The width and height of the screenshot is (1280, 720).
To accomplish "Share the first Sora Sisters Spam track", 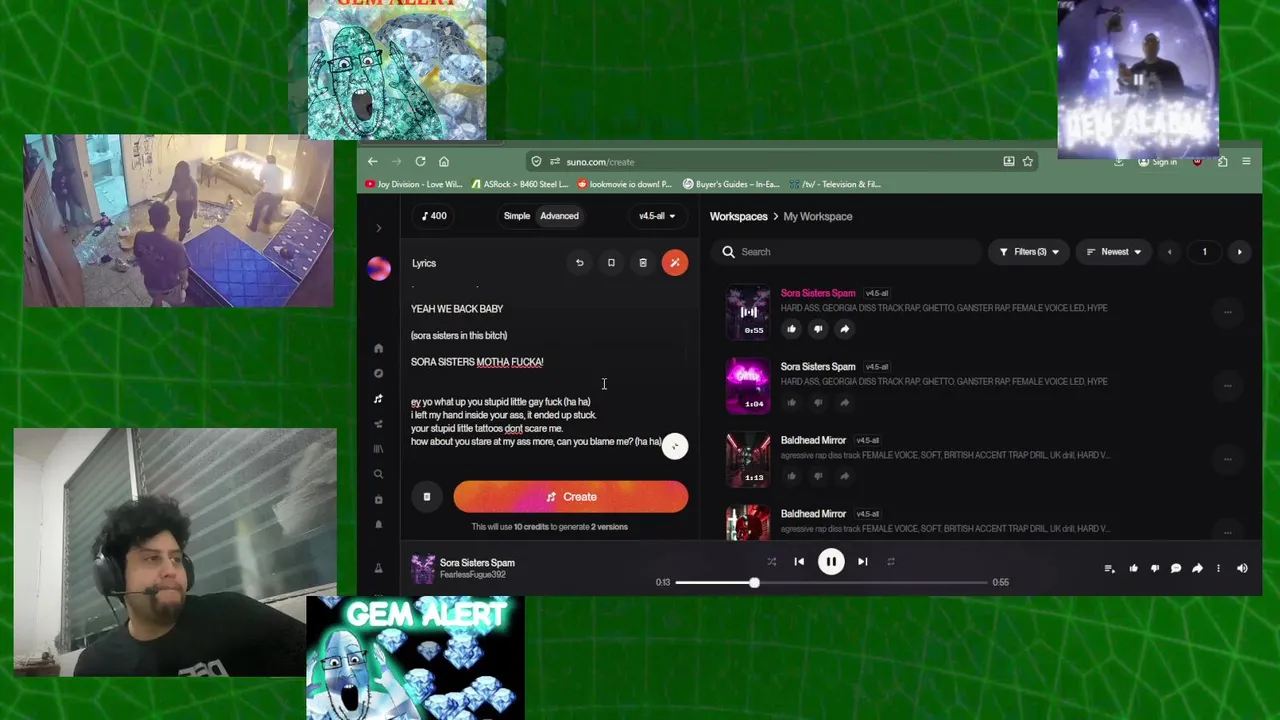I will pyautogui.click(x=844, y=329).
